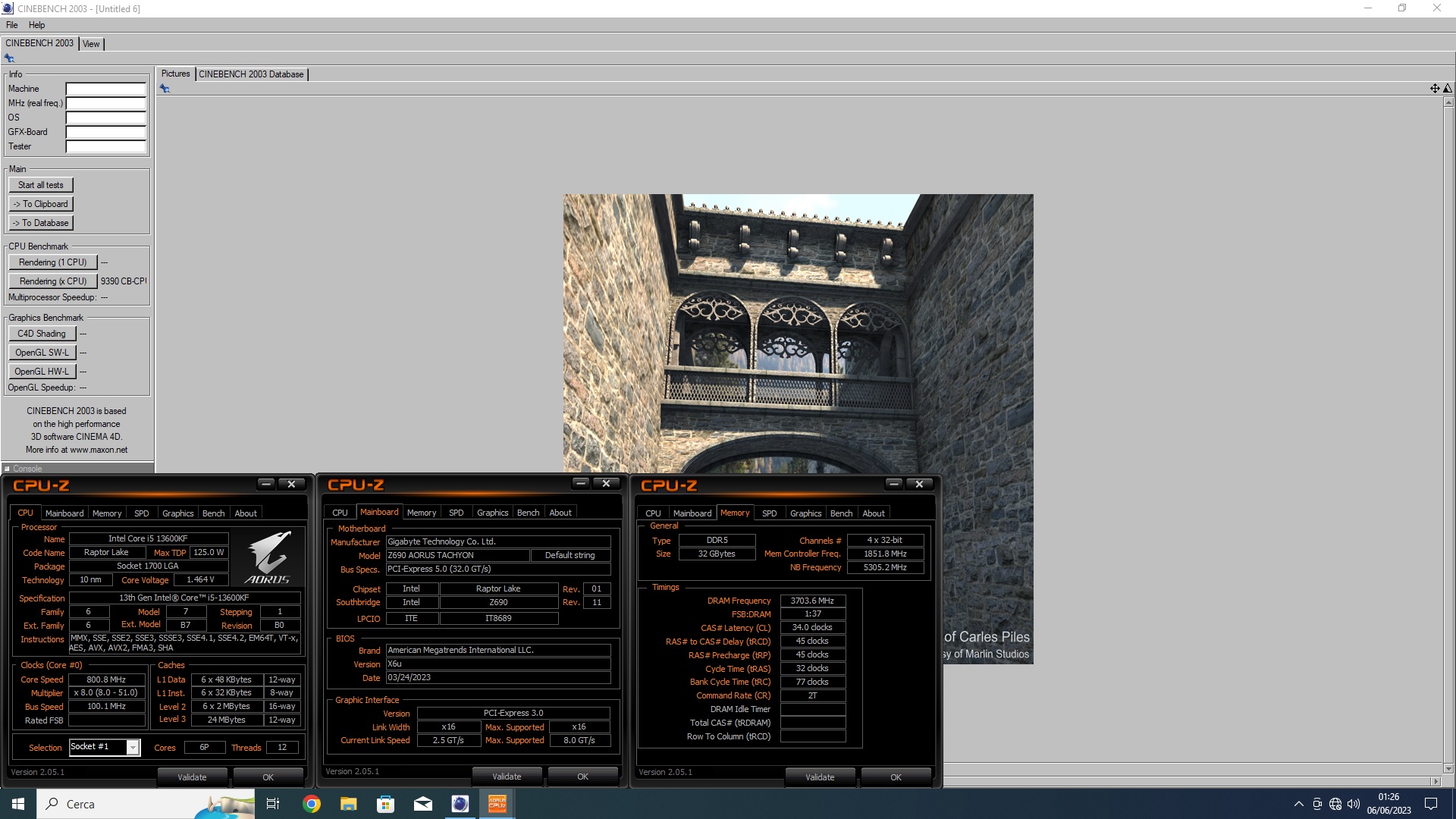Screen dimensions: 1456x819
Task: Click the GFX-Board input field
Action: 106,132
